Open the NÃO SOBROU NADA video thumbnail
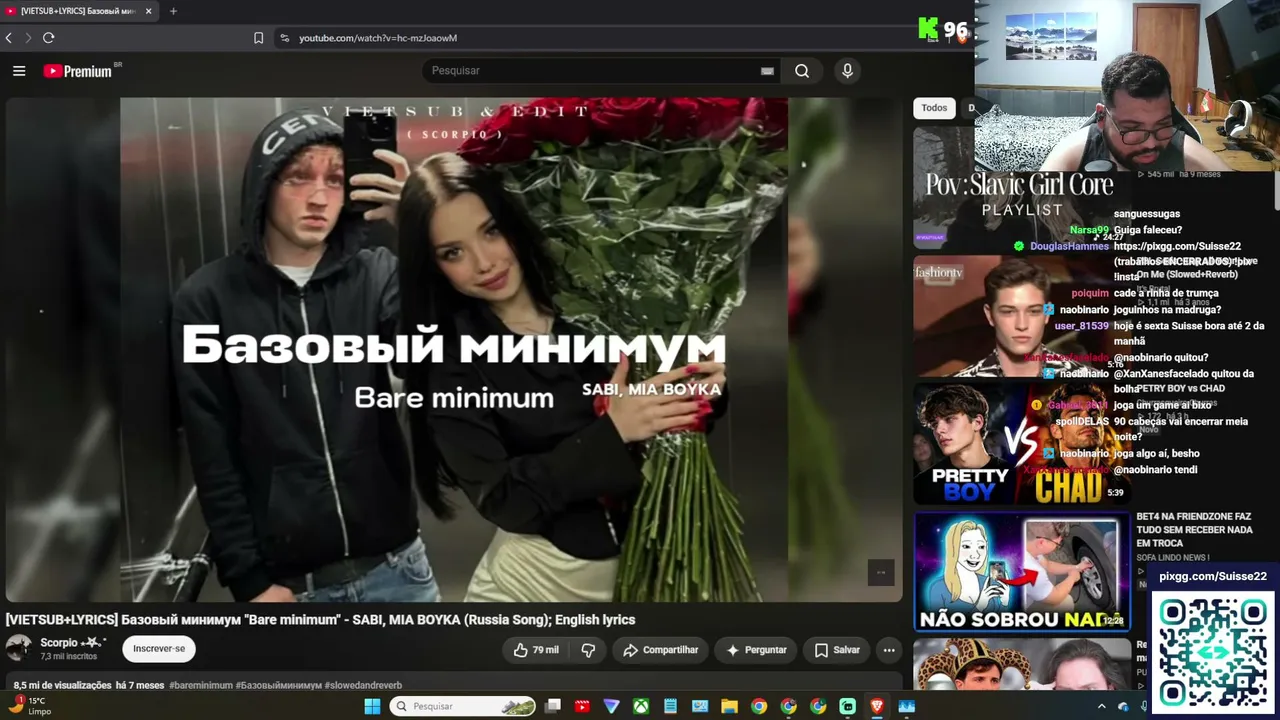Viewport: 1280px width, 720px height. (1021, 571)
